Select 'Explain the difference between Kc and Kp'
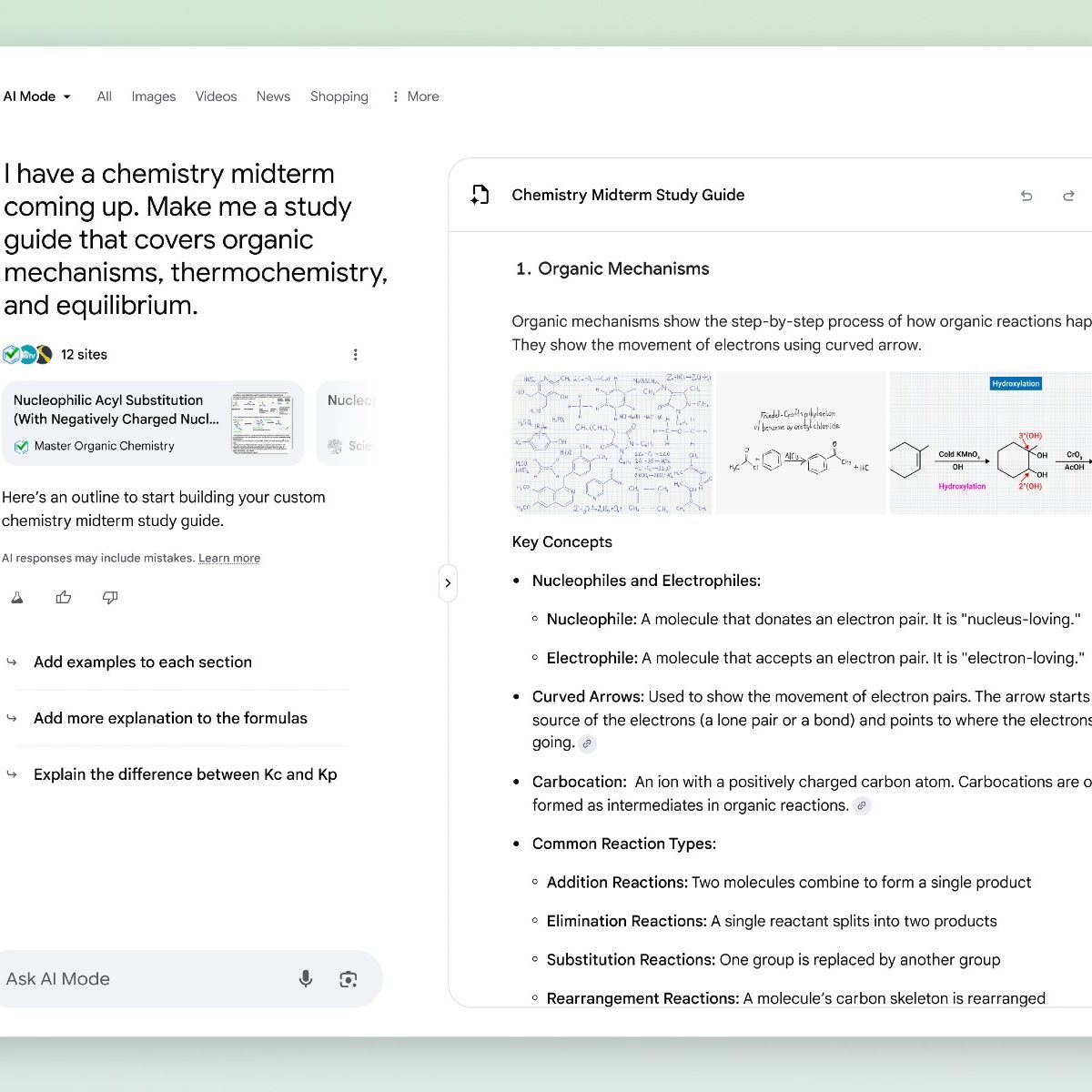1092x1092 pixels. click(x=185, y=774)
